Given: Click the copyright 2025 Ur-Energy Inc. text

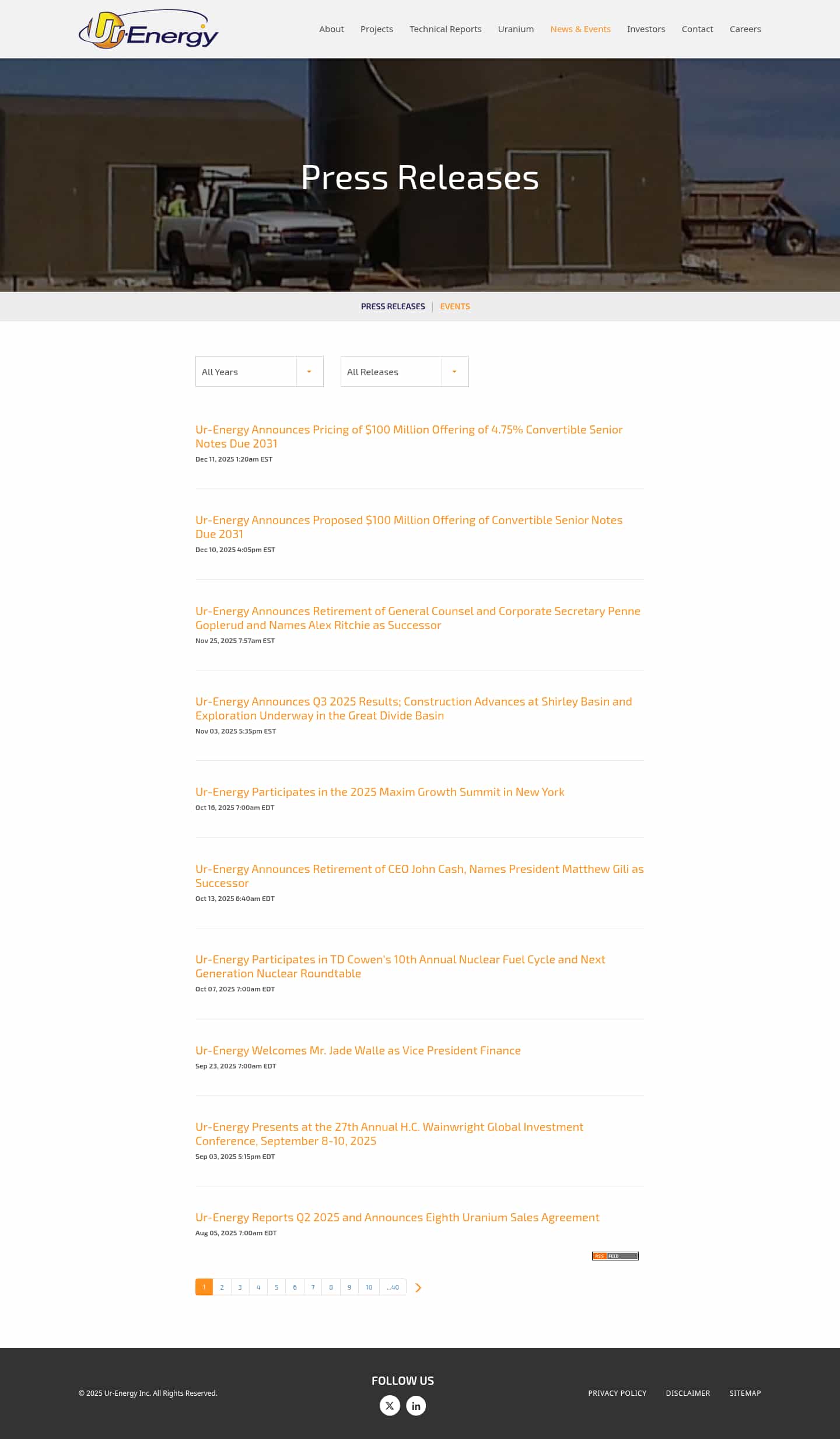Looking at the screenshot, I should pyautogui.click(x=148, y=1393).
